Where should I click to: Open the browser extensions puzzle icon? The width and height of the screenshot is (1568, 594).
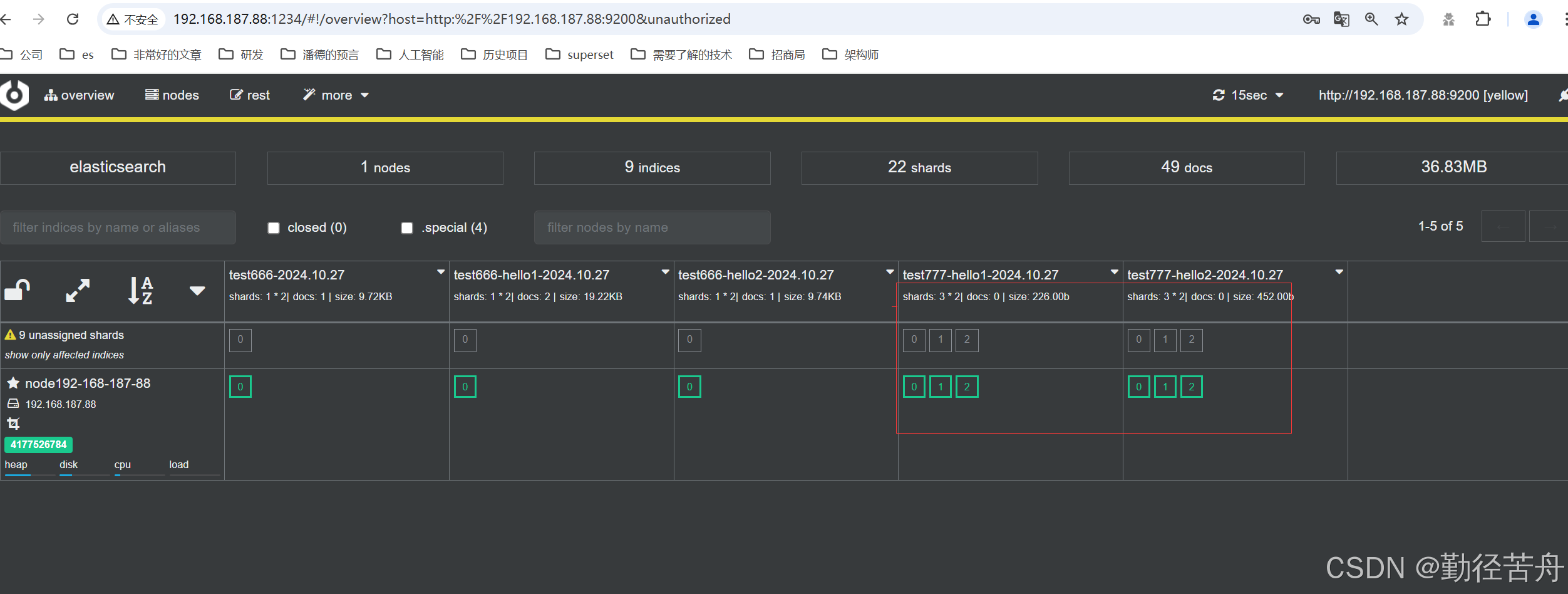click(1483, 19)
